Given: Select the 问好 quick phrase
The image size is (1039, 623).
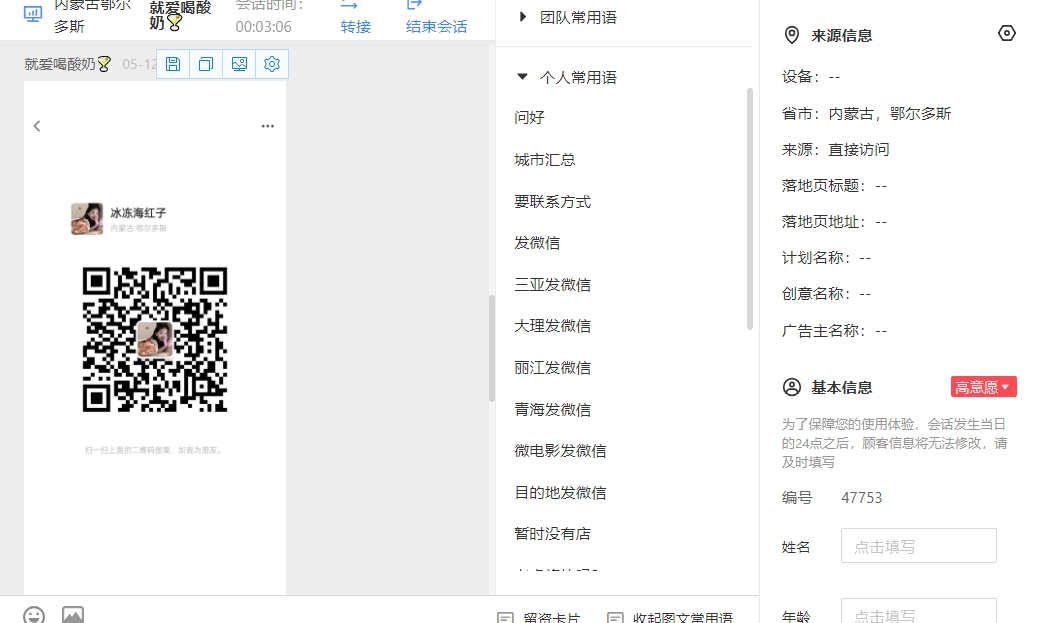Looking at the screenshot, I should coord(529,118).
